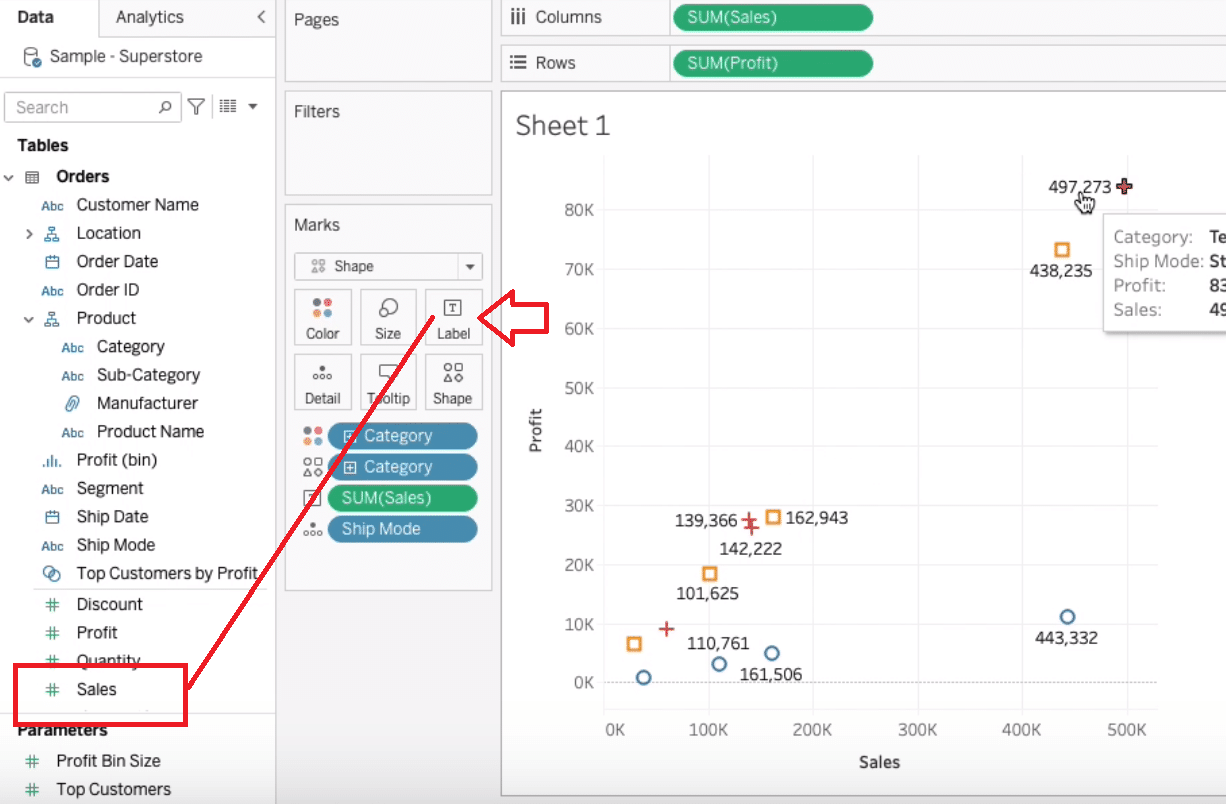
Task: Click the Columns shelf icon
Action: pos(518,17)
